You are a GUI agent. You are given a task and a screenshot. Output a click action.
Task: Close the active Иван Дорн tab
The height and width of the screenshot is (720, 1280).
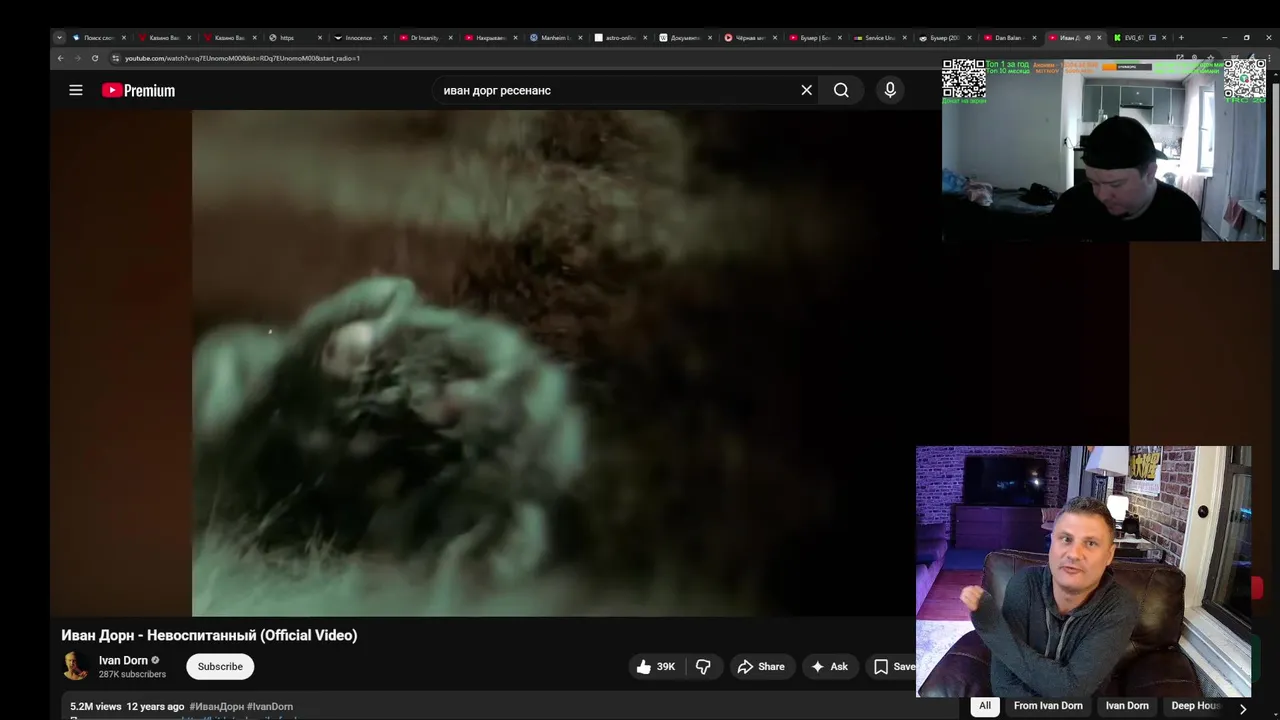[x=1100, y=38]
